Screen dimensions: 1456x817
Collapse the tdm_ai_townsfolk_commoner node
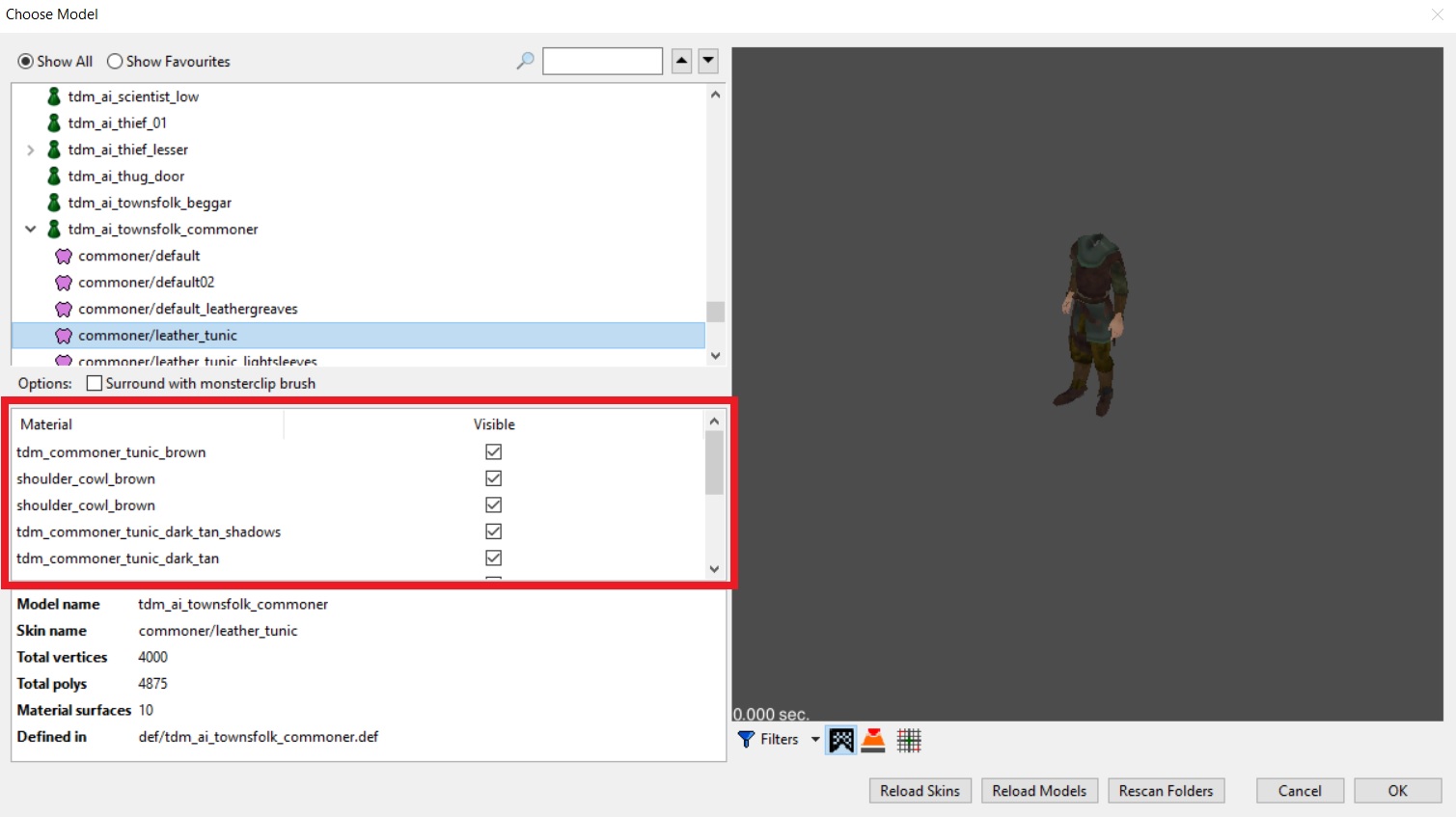pos(31,230)
